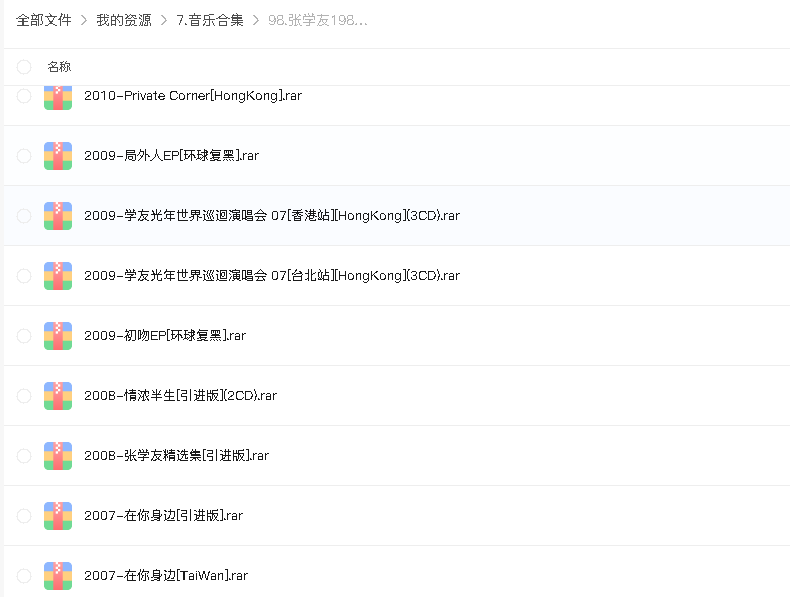Tick the checkbox for 2009-局外人EP[环球复黑].rar
The height and width of the screenshot is (597, 790).
[24, 156]
